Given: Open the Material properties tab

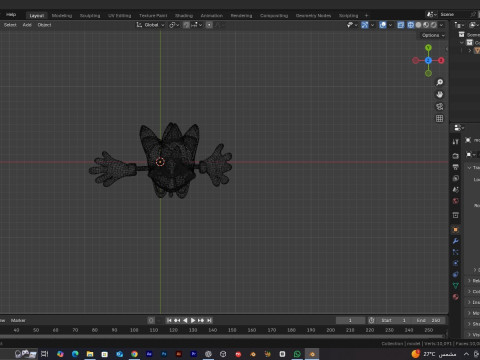Looking at the screenshot, I should pyautogui.click(x=455, y=297).
